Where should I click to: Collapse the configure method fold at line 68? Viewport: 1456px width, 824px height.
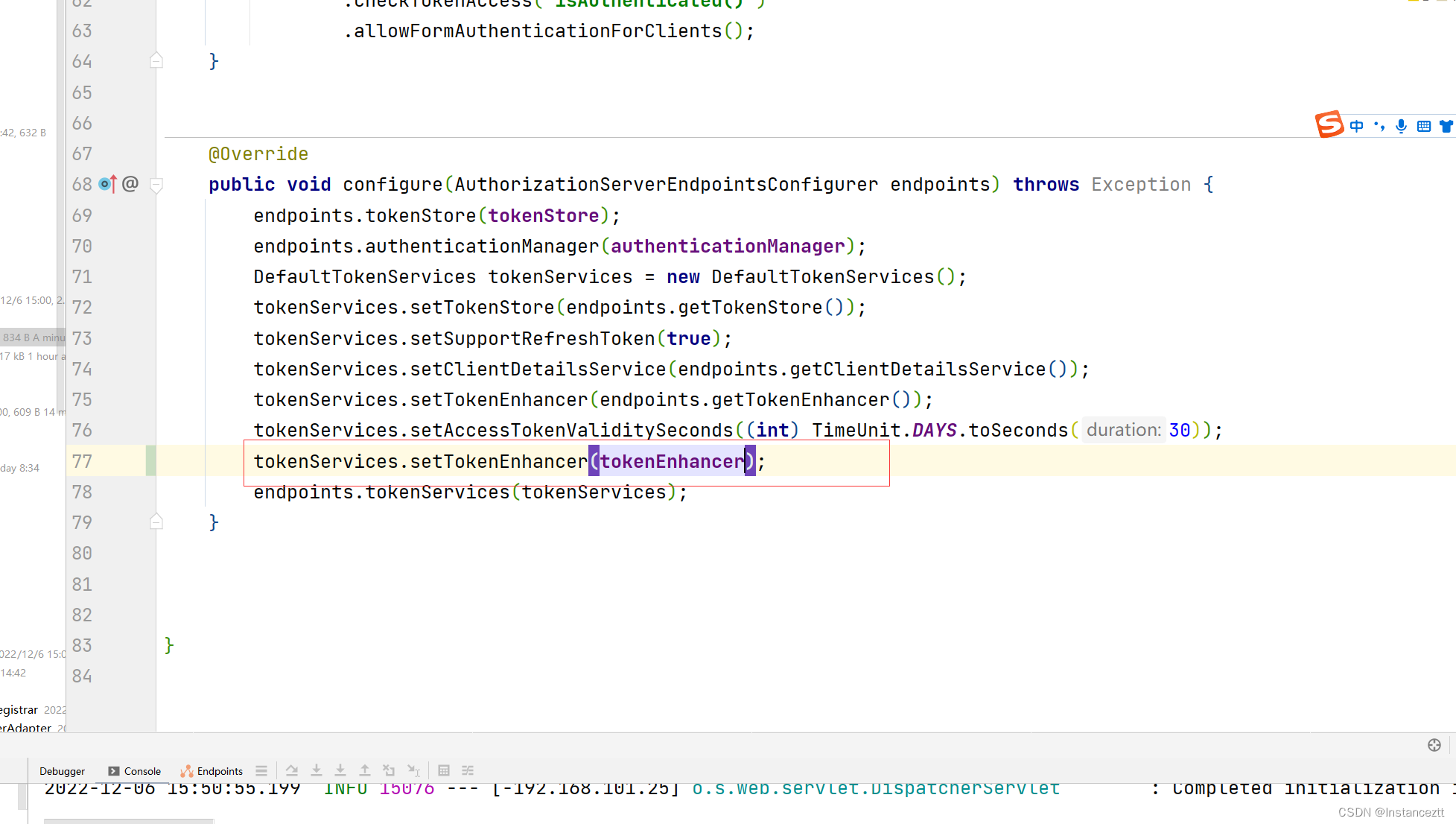point(156,184)
